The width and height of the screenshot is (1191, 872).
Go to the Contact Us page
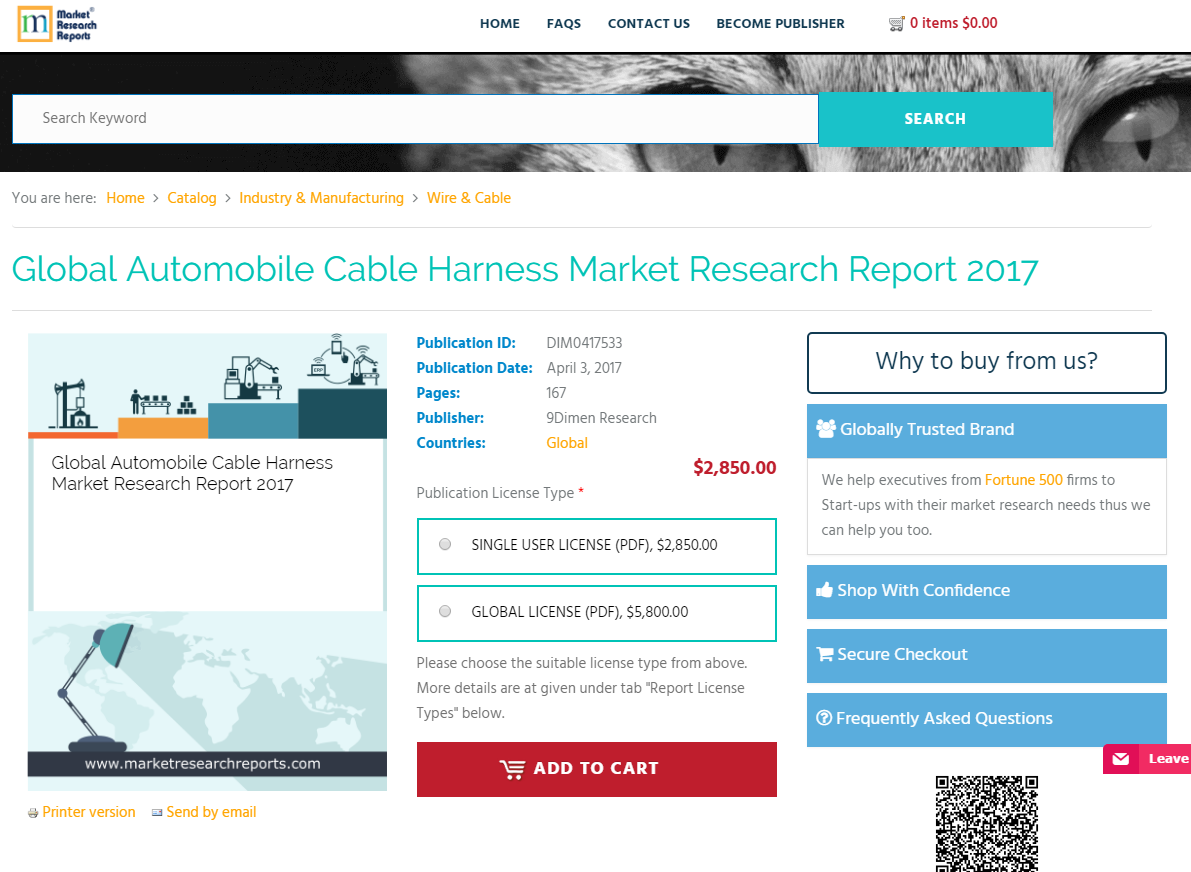pyautogui.click(x=648, y=23)
